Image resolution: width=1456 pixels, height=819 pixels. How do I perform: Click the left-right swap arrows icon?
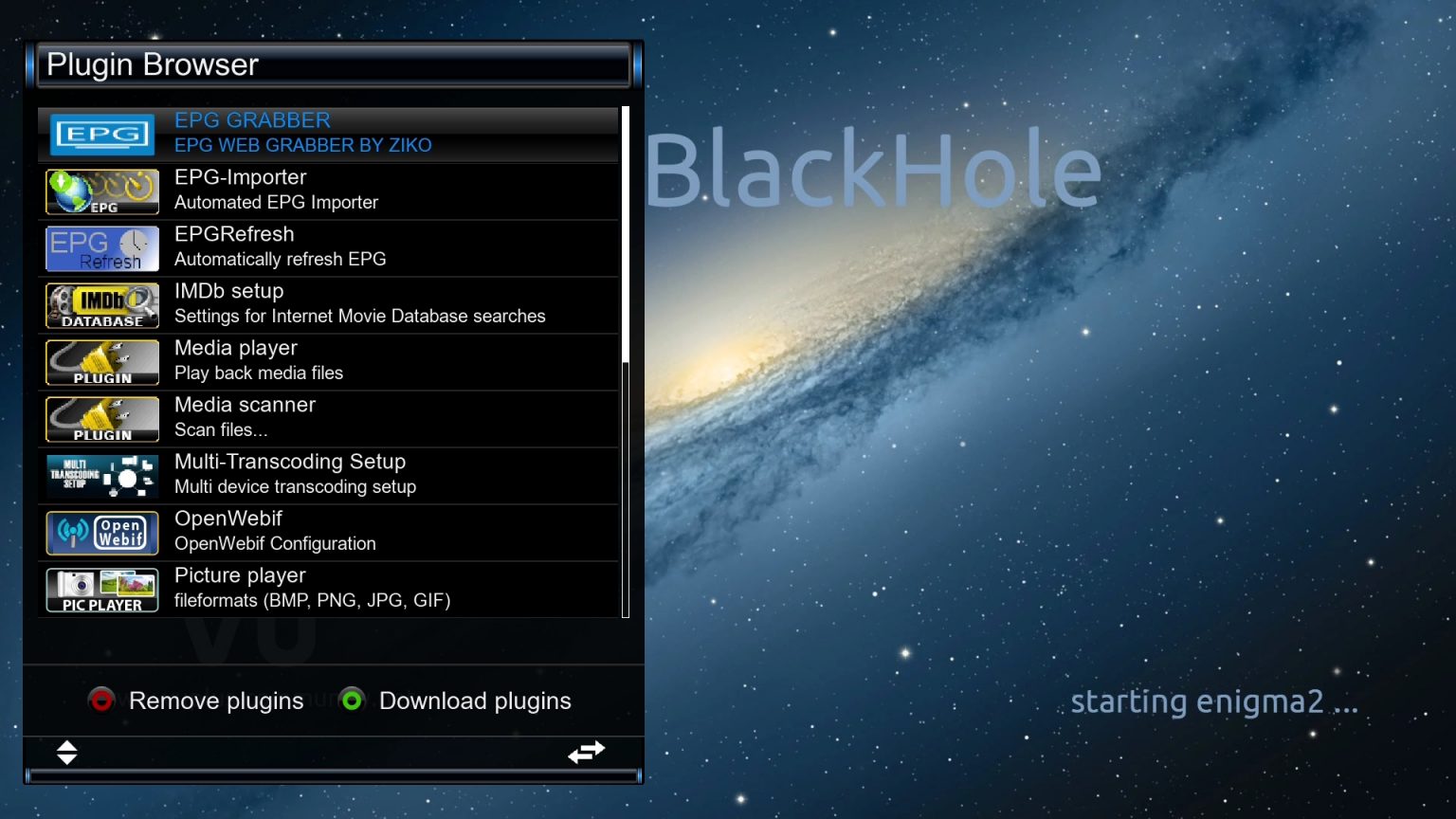[x=586, y=752]
